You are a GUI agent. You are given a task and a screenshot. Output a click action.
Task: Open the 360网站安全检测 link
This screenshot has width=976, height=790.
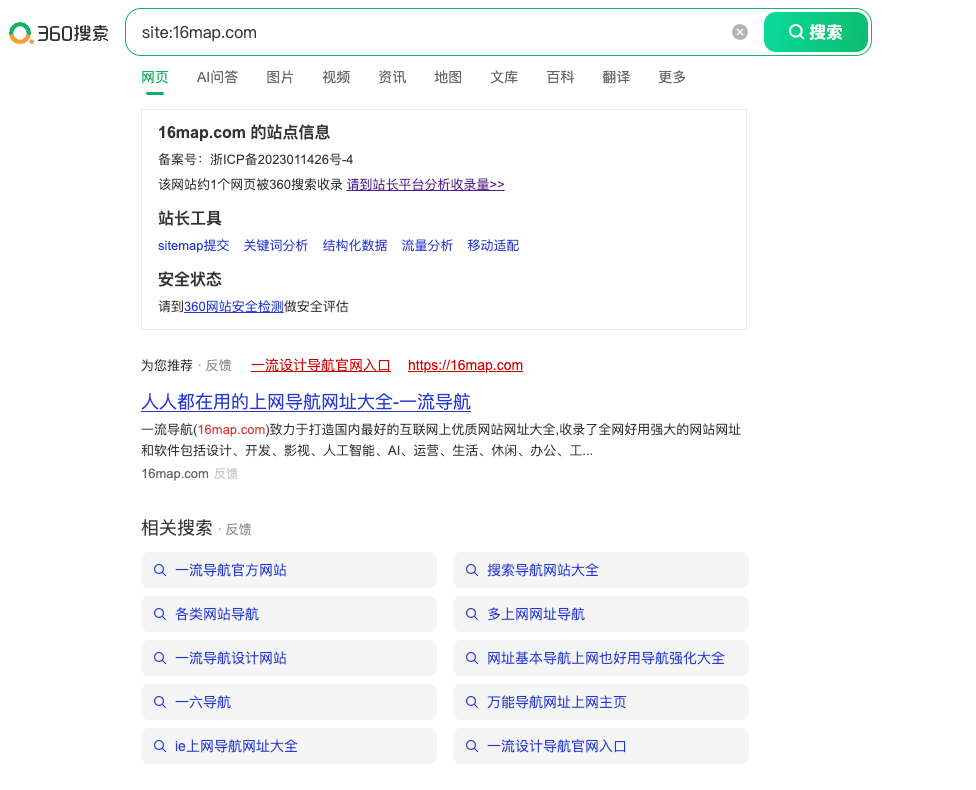click(x=233, y=307)
